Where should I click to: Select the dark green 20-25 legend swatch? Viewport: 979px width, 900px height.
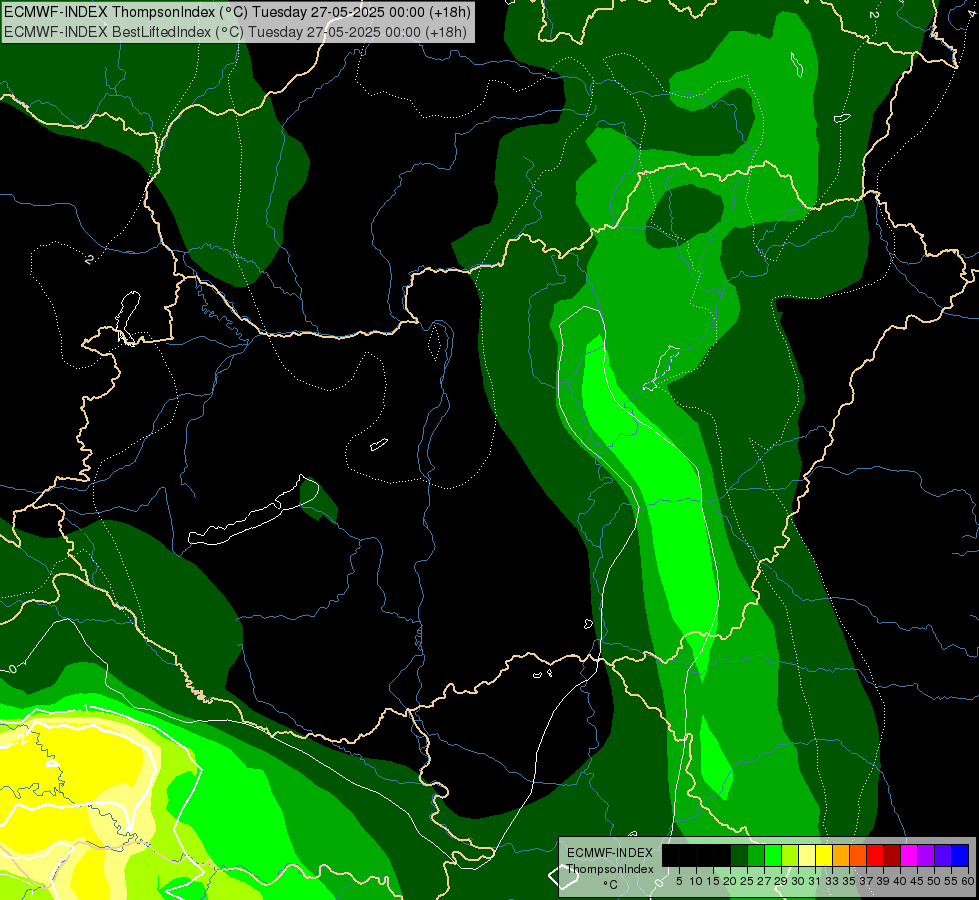point(739,855)
